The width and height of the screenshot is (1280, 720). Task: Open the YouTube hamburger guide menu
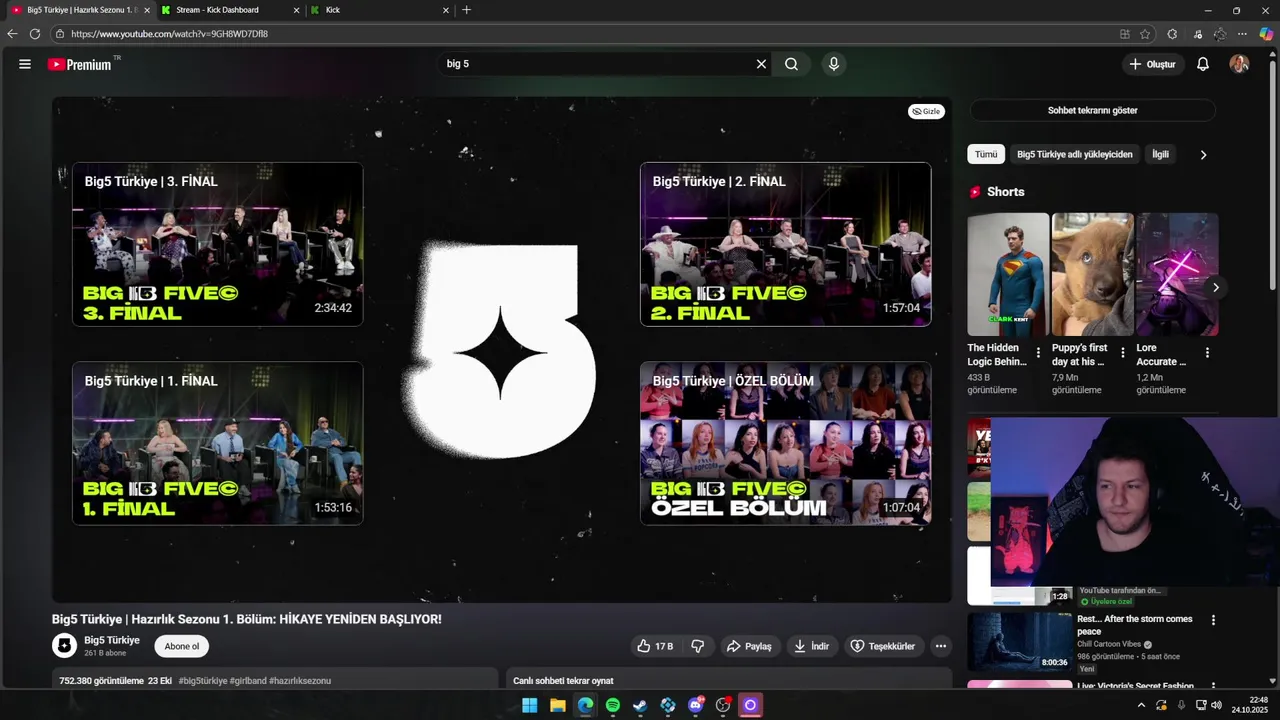[x=25, y=64]
